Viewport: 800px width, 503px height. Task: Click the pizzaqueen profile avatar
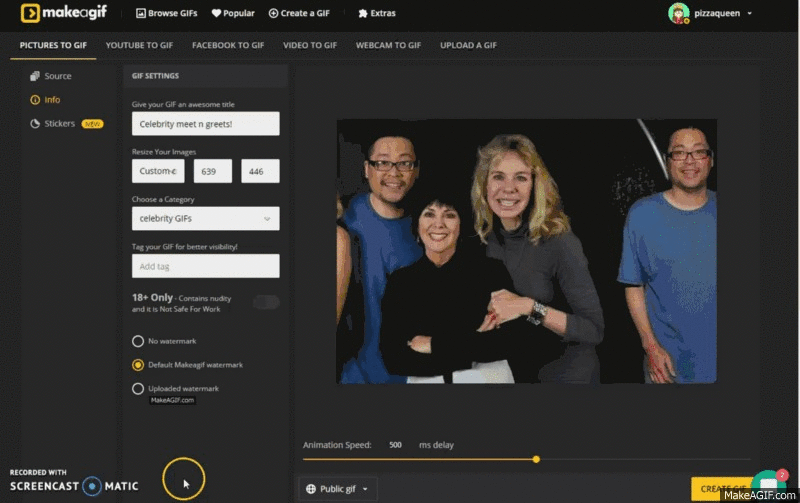[x=679, y=13]
